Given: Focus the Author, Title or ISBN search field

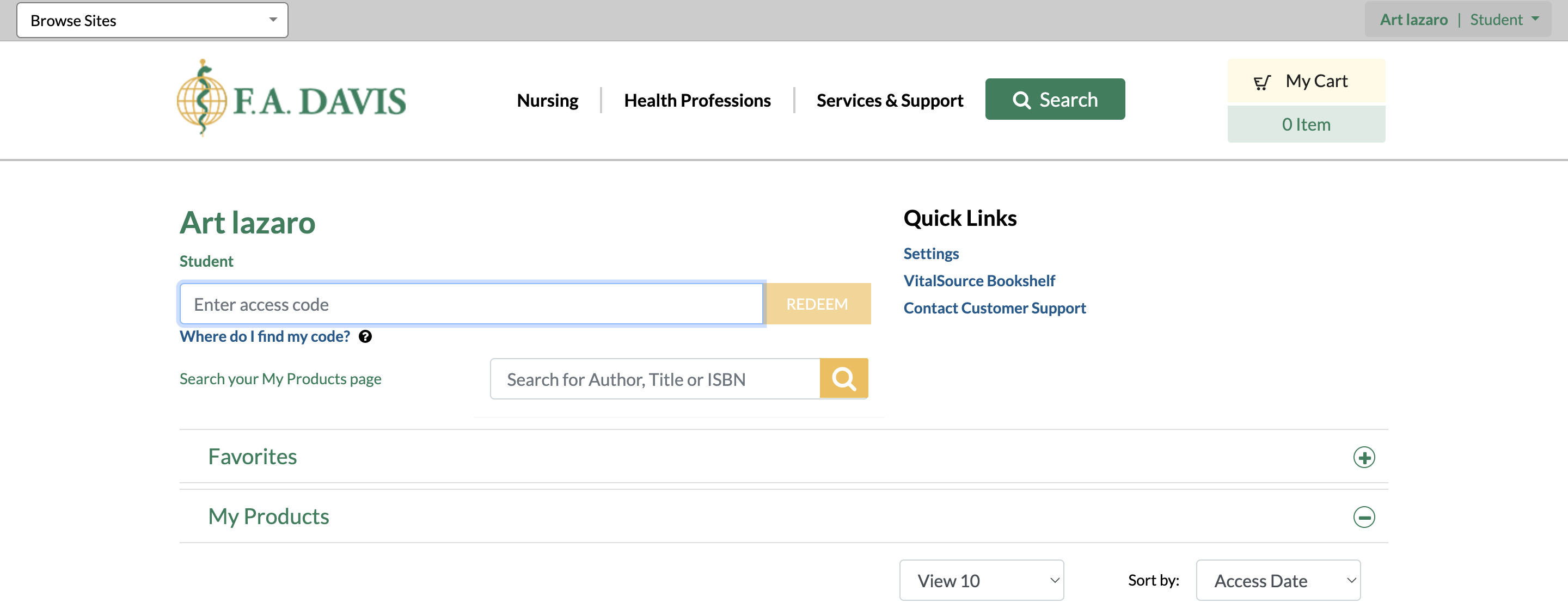Looking at the screenshot, I should tap(655, 378).
